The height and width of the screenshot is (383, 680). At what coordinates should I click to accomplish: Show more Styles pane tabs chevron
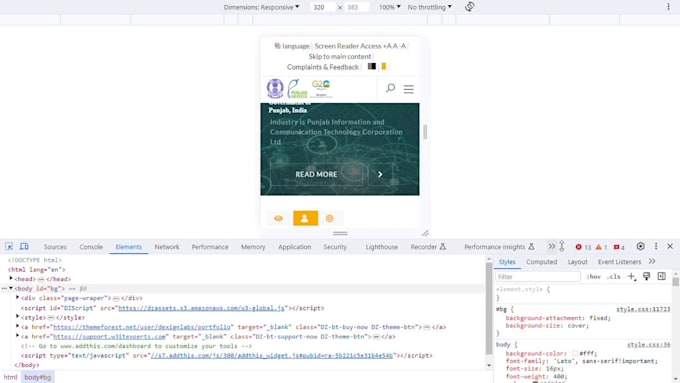click(652, 262)
